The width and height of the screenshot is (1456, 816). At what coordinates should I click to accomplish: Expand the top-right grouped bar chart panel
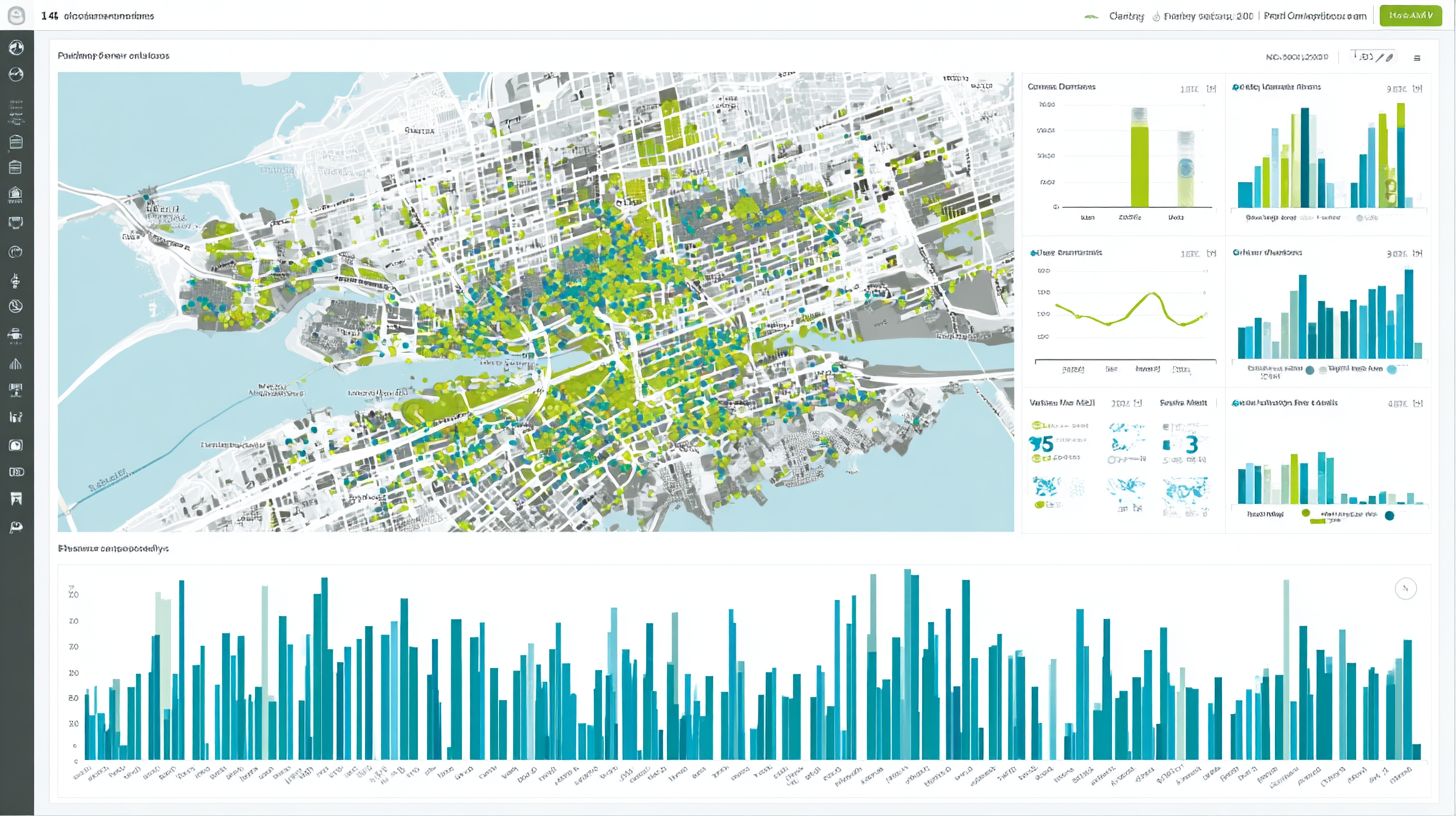[x=1417, y=88]
